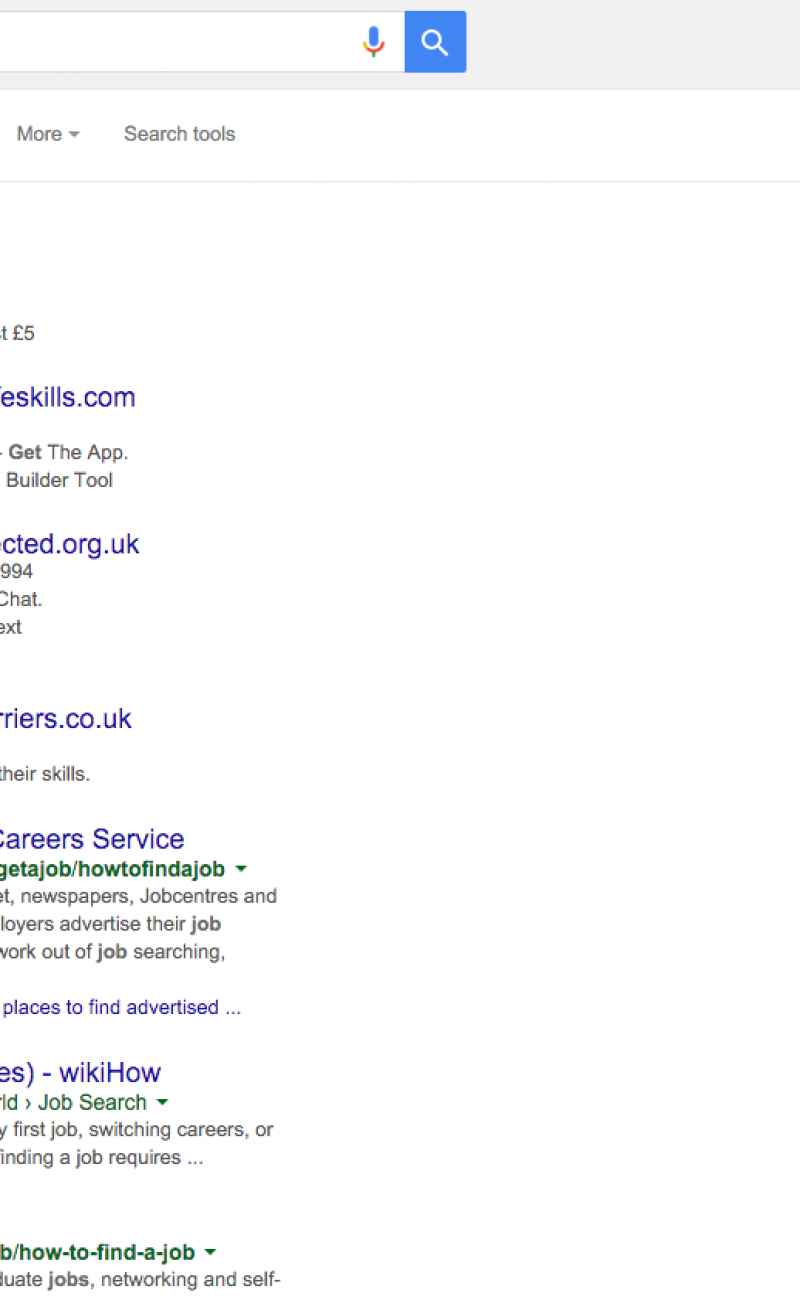This screenshot has height=1300, width=800.
Task: Click the small caret next to More
Action: click(x=75, y=135)
